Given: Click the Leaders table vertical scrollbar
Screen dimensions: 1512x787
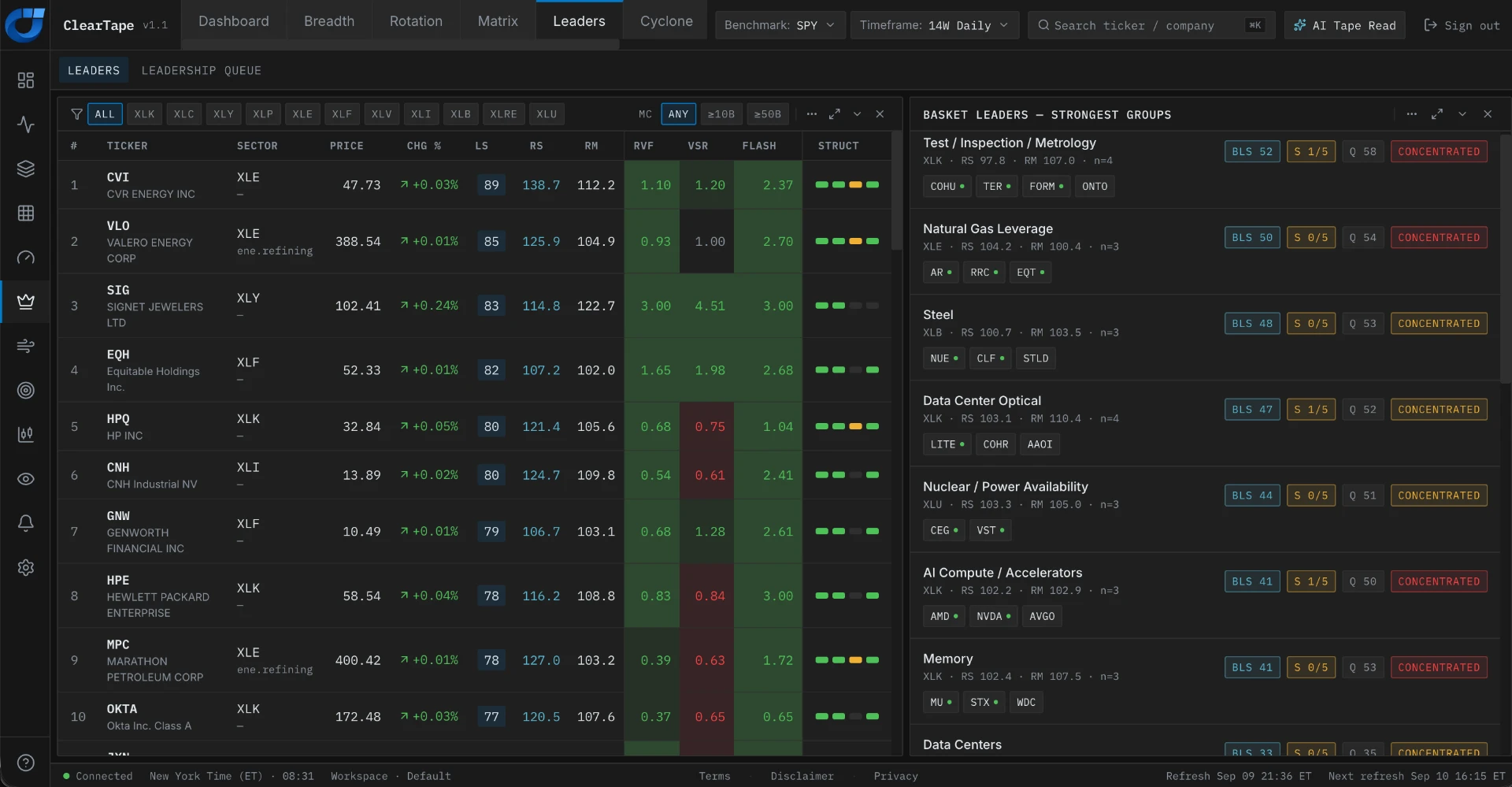Looking at the screenshot, I should tap(896, 191).
